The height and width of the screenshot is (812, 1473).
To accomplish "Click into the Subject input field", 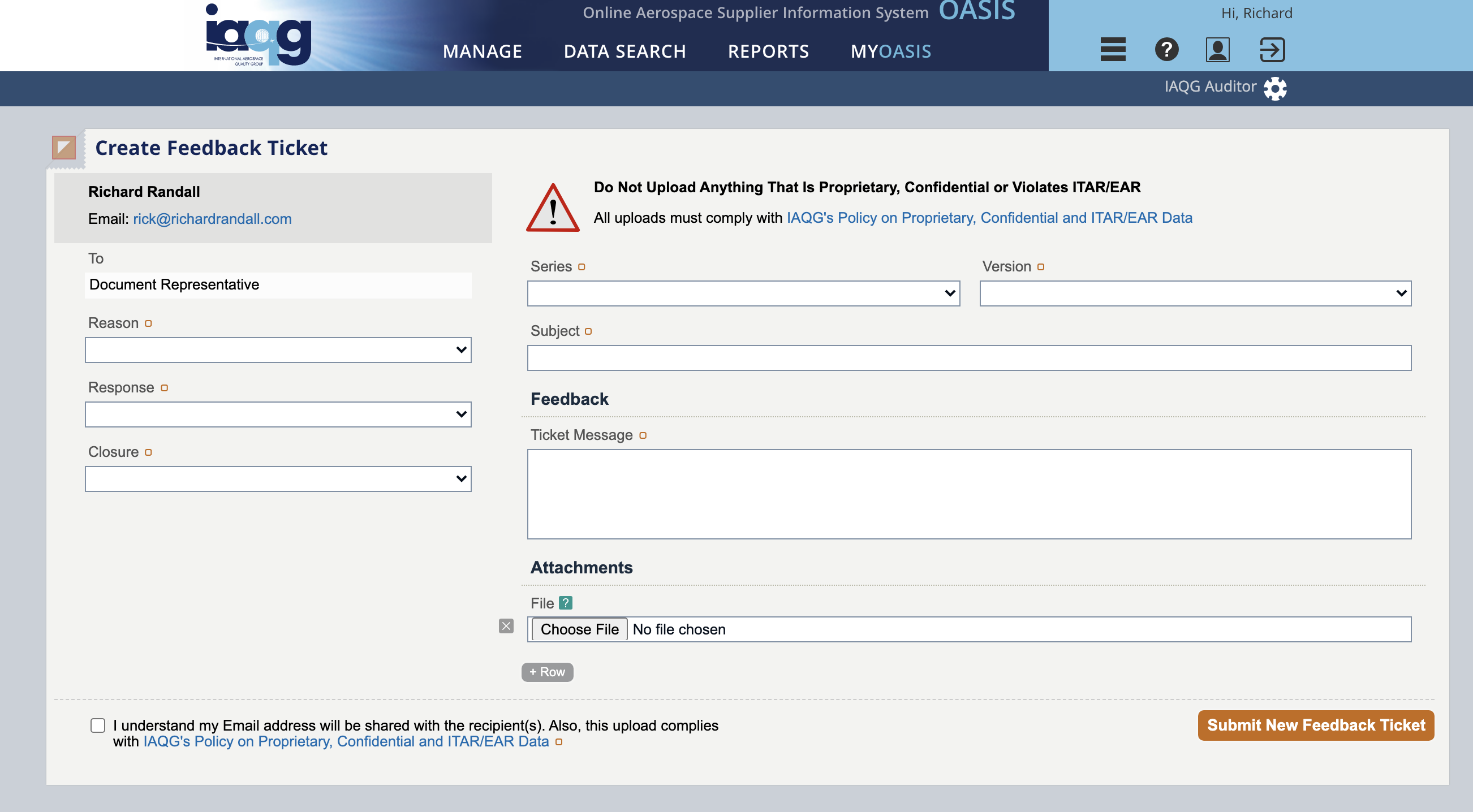I will pyautogui.click(x=969, y=358).
